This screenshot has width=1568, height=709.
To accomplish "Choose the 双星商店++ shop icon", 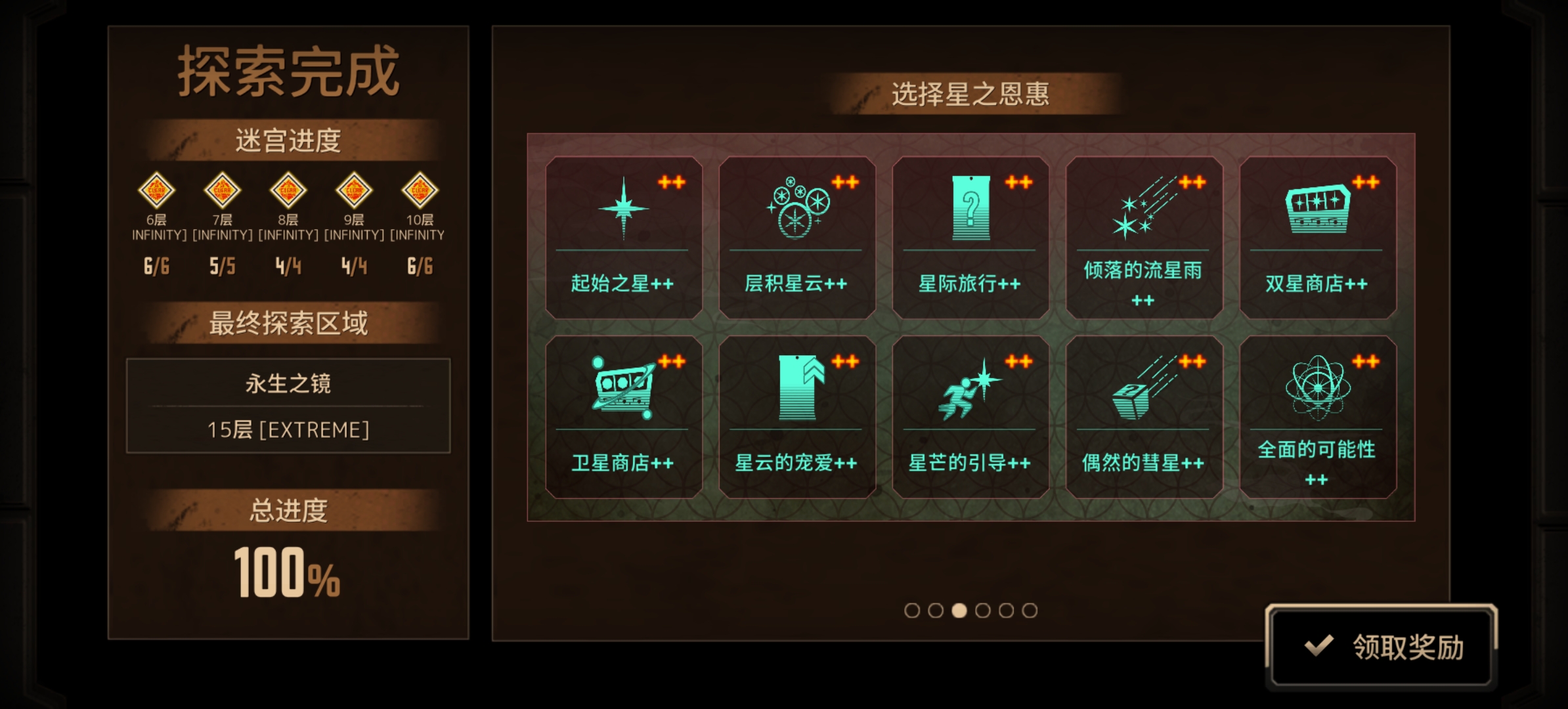I will pyautogui.click(x=1317, y=209).
